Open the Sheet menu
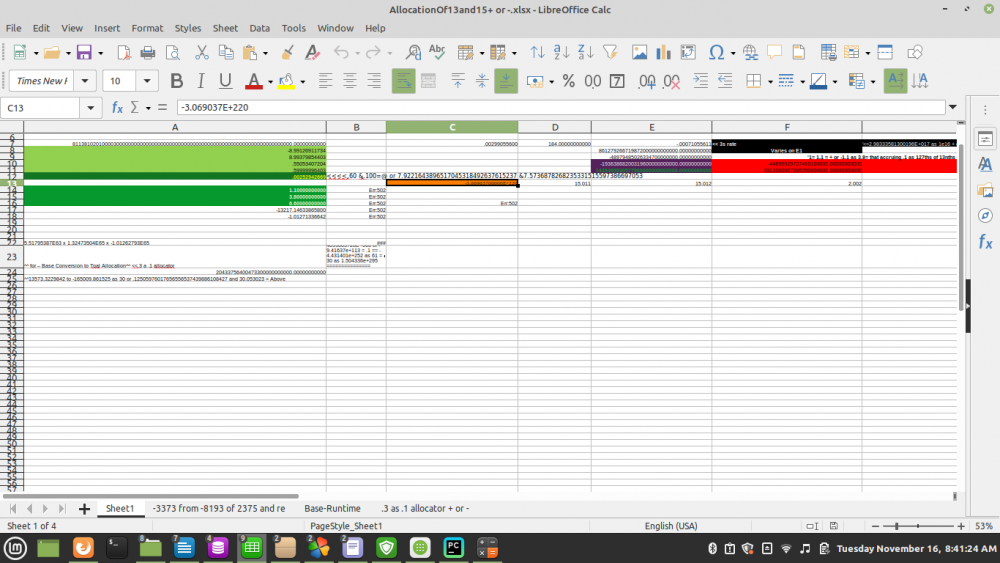1000x563 pixels. pos(225,28)
